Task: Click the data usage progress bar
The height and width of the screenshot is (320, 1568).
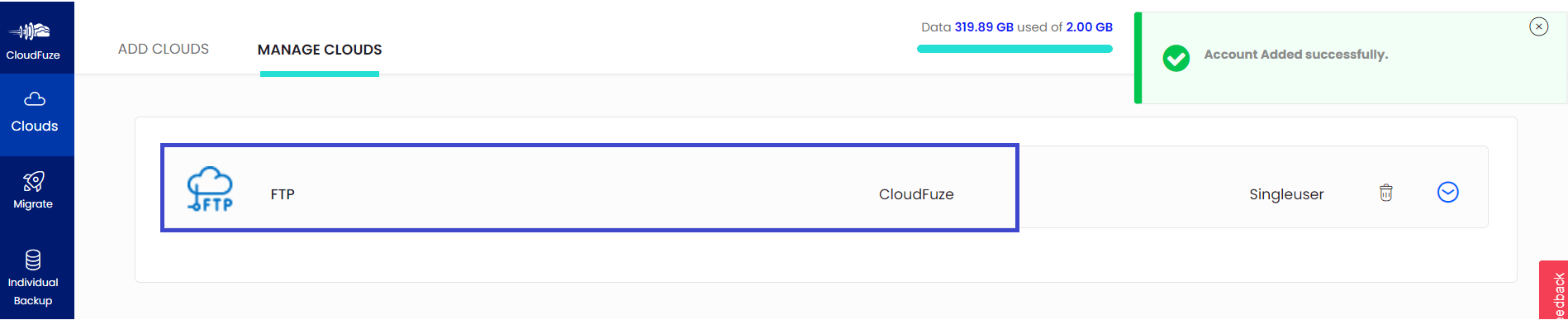Action: pyautogui.click(x=1014, y=48)
